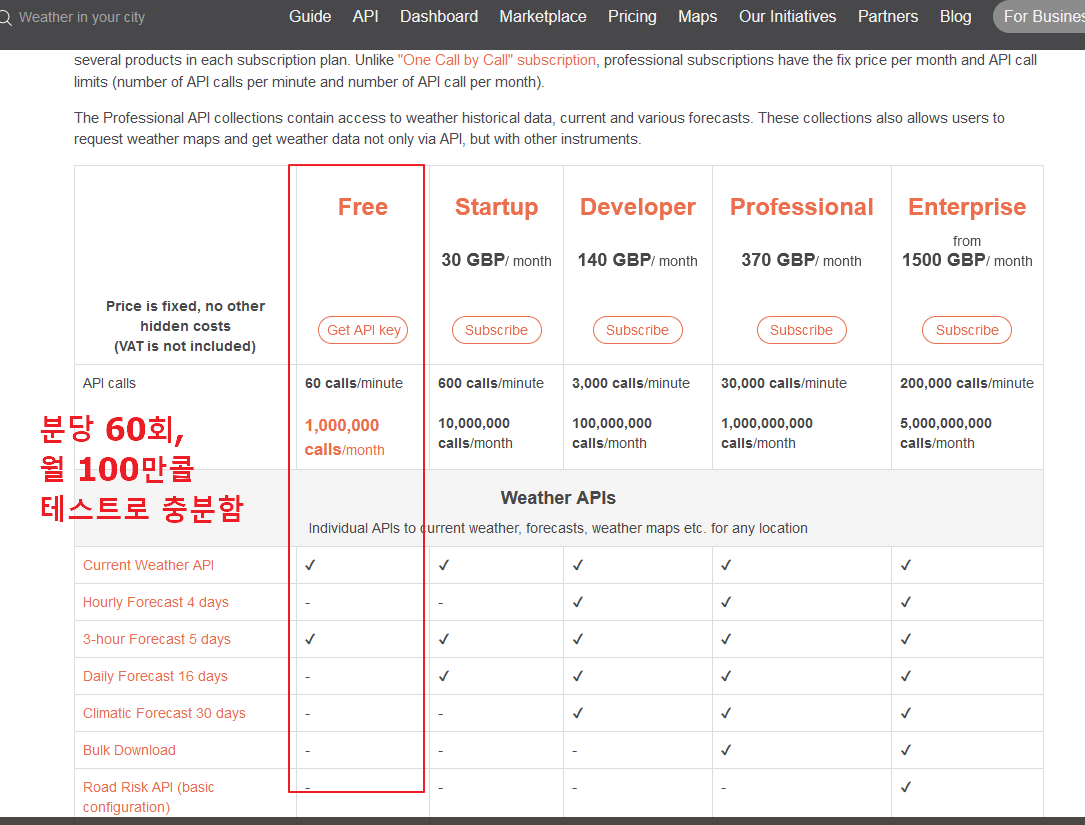Subscribe to the Enterprise plan
The image size is (1085, 825).
coord(967,330)
